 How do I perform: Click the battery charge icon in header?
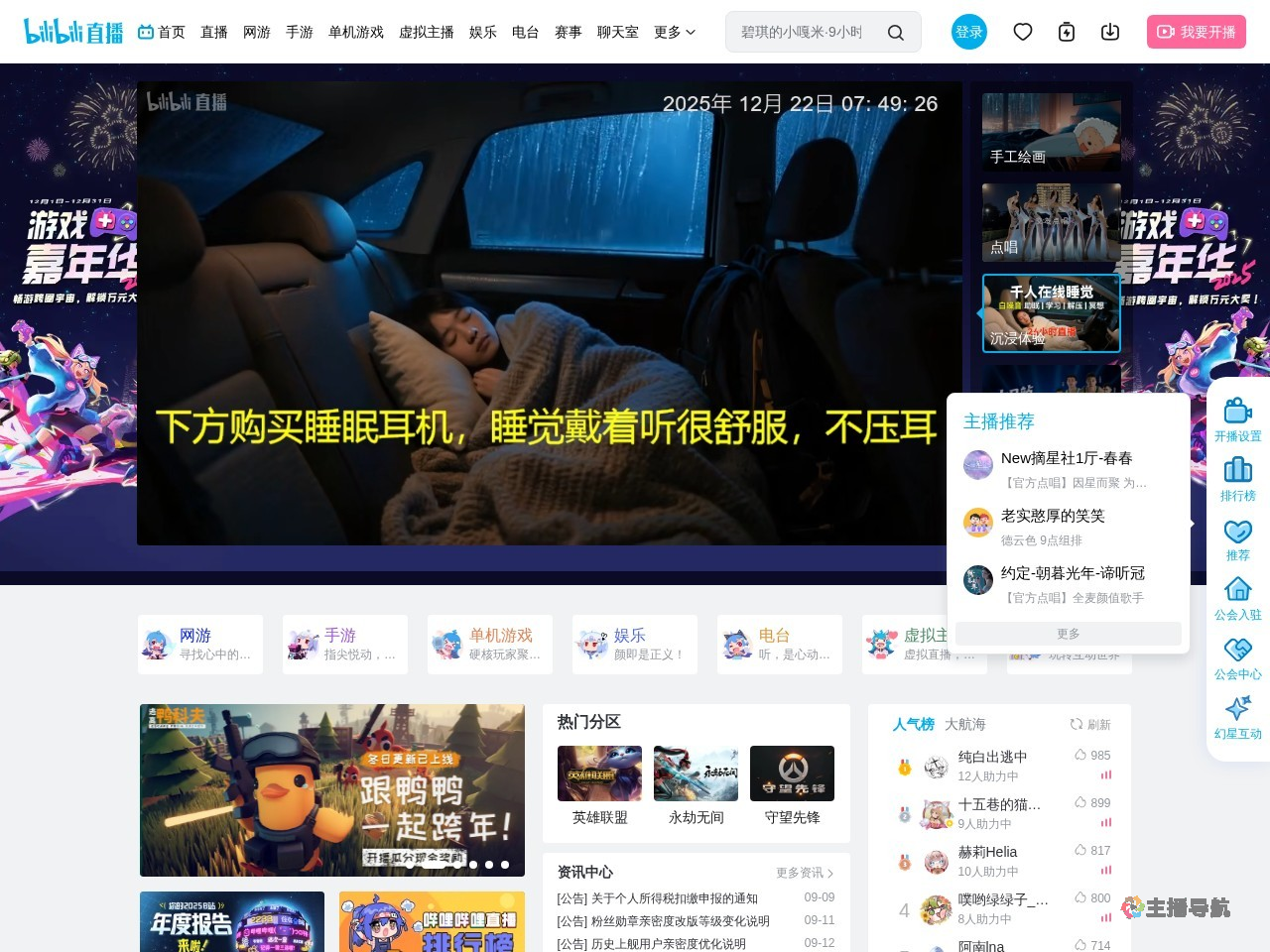1067,33
